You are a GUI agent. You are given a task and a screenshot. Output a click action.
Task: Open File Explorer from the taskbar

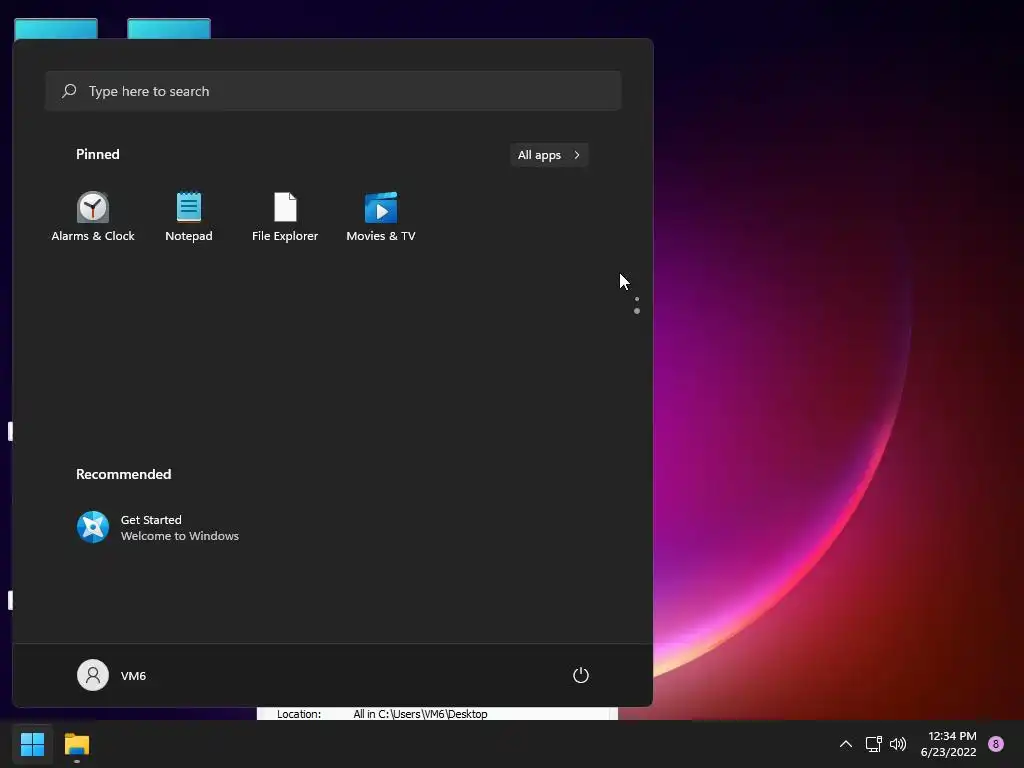tap(76, 744)
